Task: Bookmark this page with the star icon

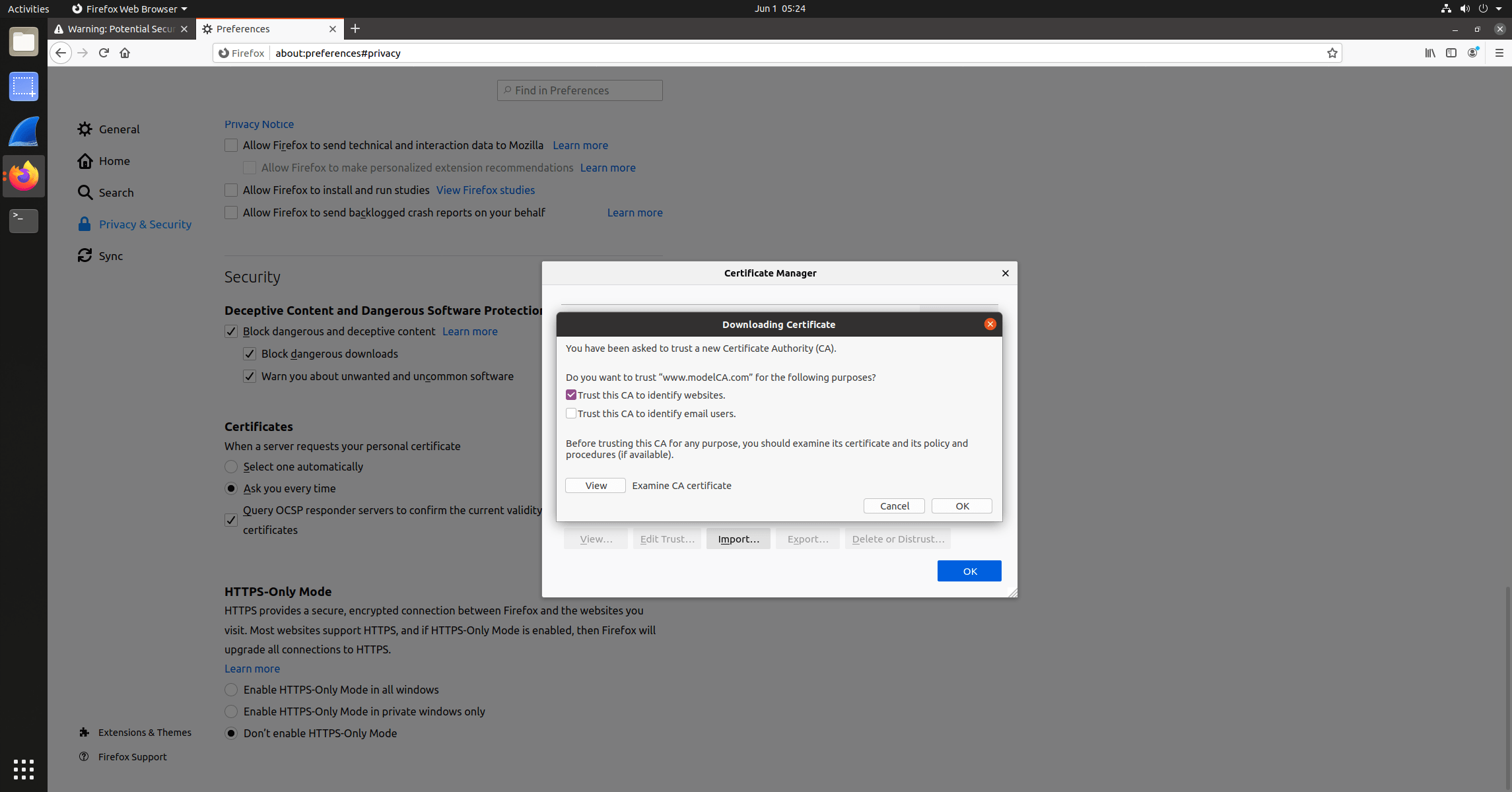Action: pos(1332,53)
